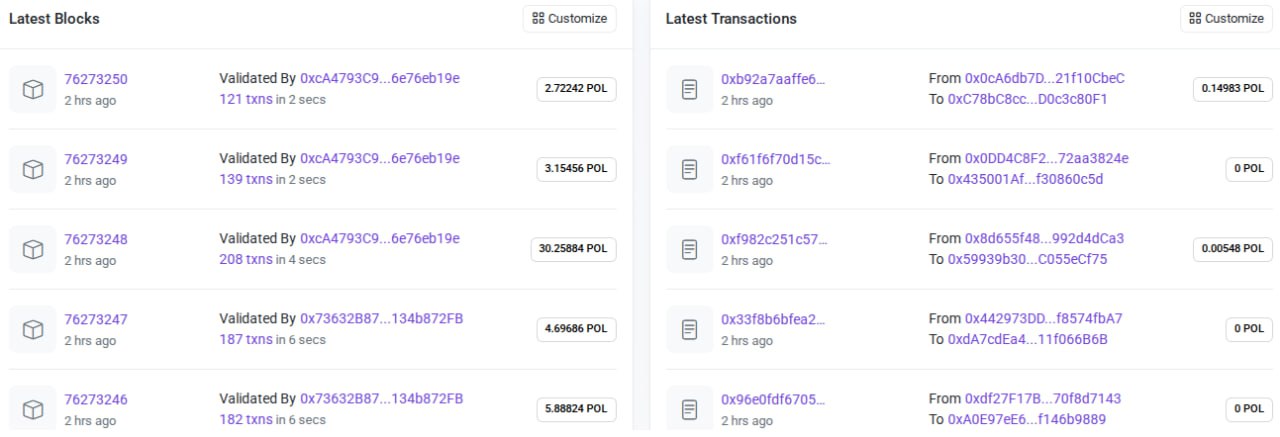Click the cube icon for block 76273250

pos(33,89)
